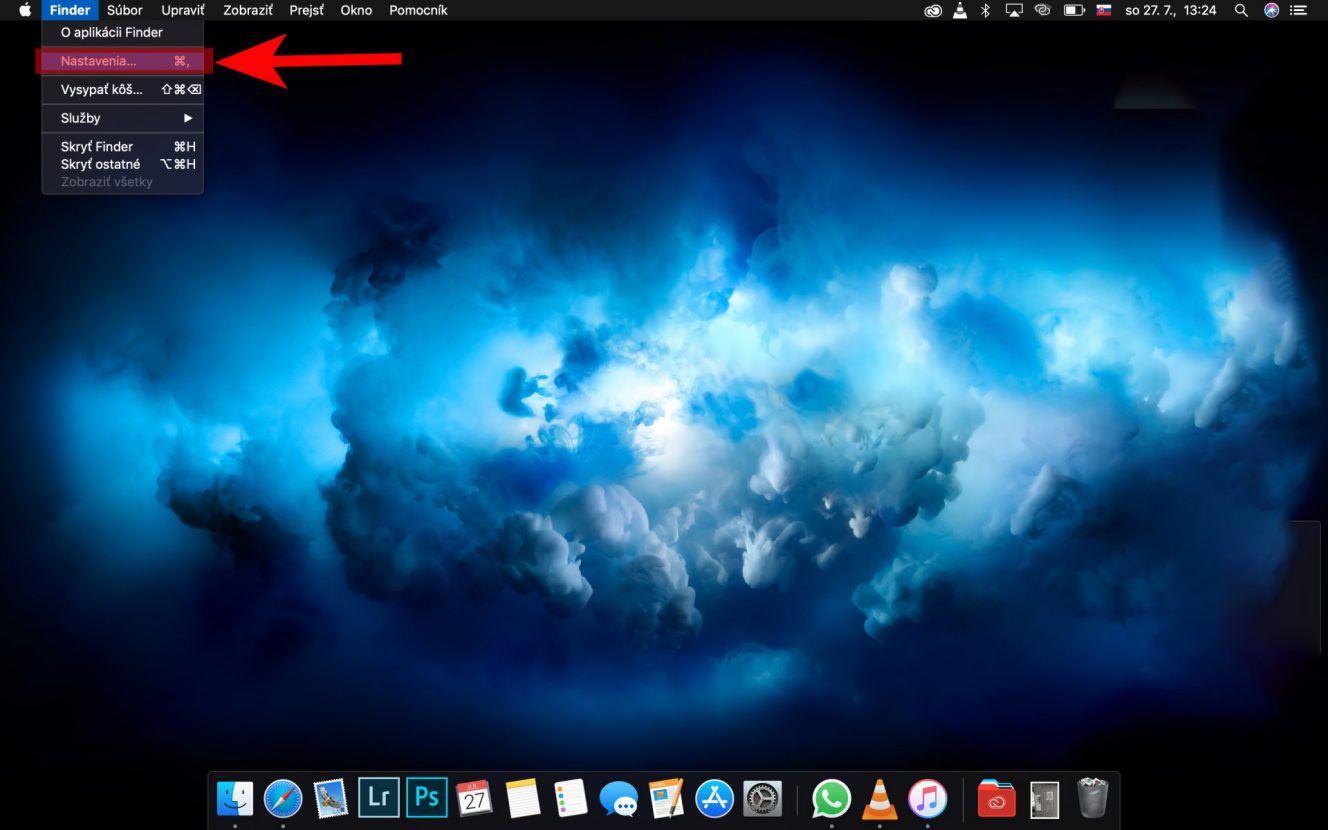Open red Creative Cloud folder in Dock
The height and width of the screenshot is (830, 1328).
996,798
